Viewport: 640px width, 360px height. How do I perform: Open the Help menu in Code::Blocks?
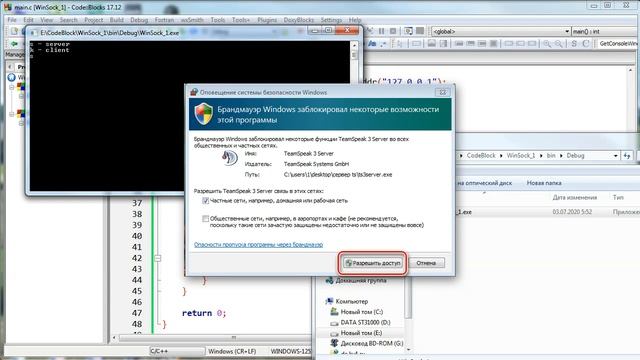[355, 20]
